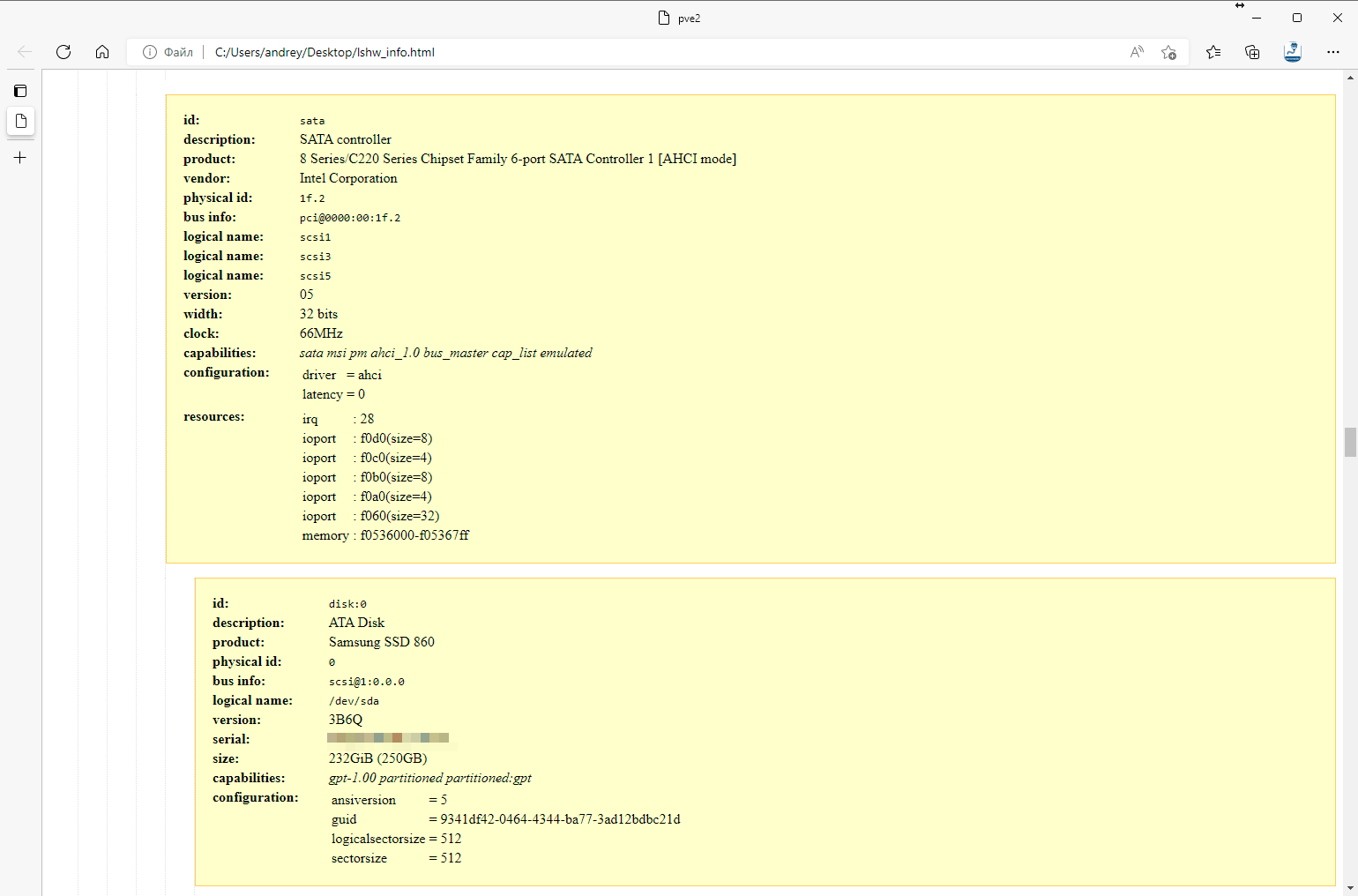Start Read Aloud from address bar

tap(1137, 52)
